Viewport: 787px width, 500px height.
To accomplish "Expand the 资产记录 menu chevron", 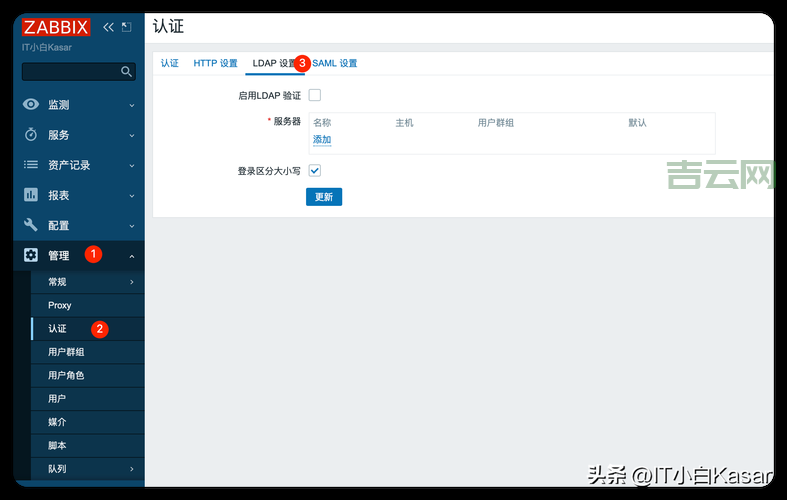I will coord(132,166).
